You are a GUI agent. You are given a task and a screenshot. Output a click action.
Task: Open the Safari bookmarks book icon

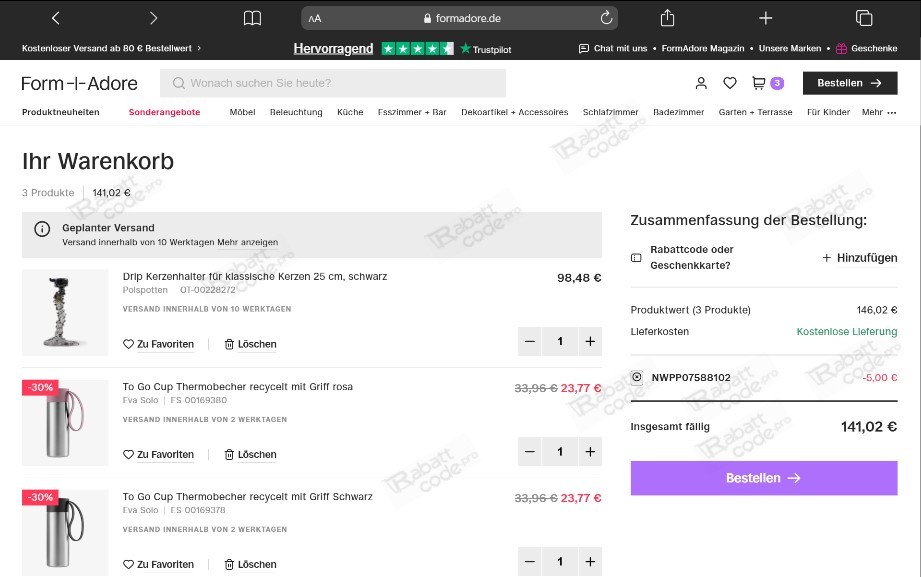[x=252, y=18]
